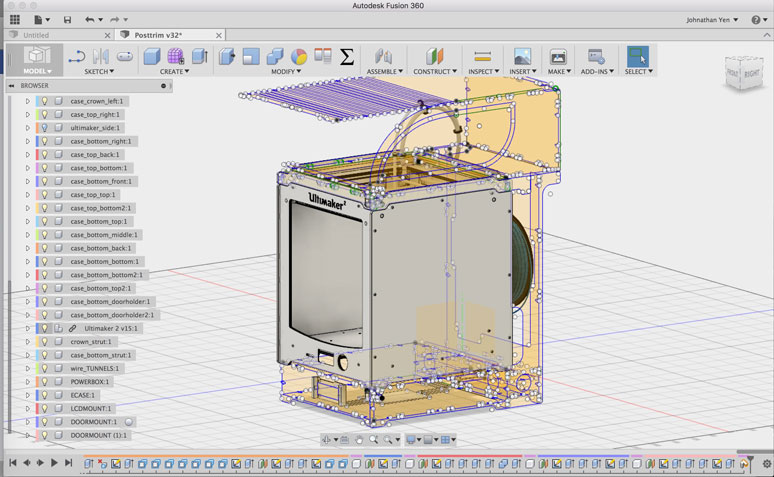
Task: Click the timeline settings gear icon
Action: click(767, 464)
